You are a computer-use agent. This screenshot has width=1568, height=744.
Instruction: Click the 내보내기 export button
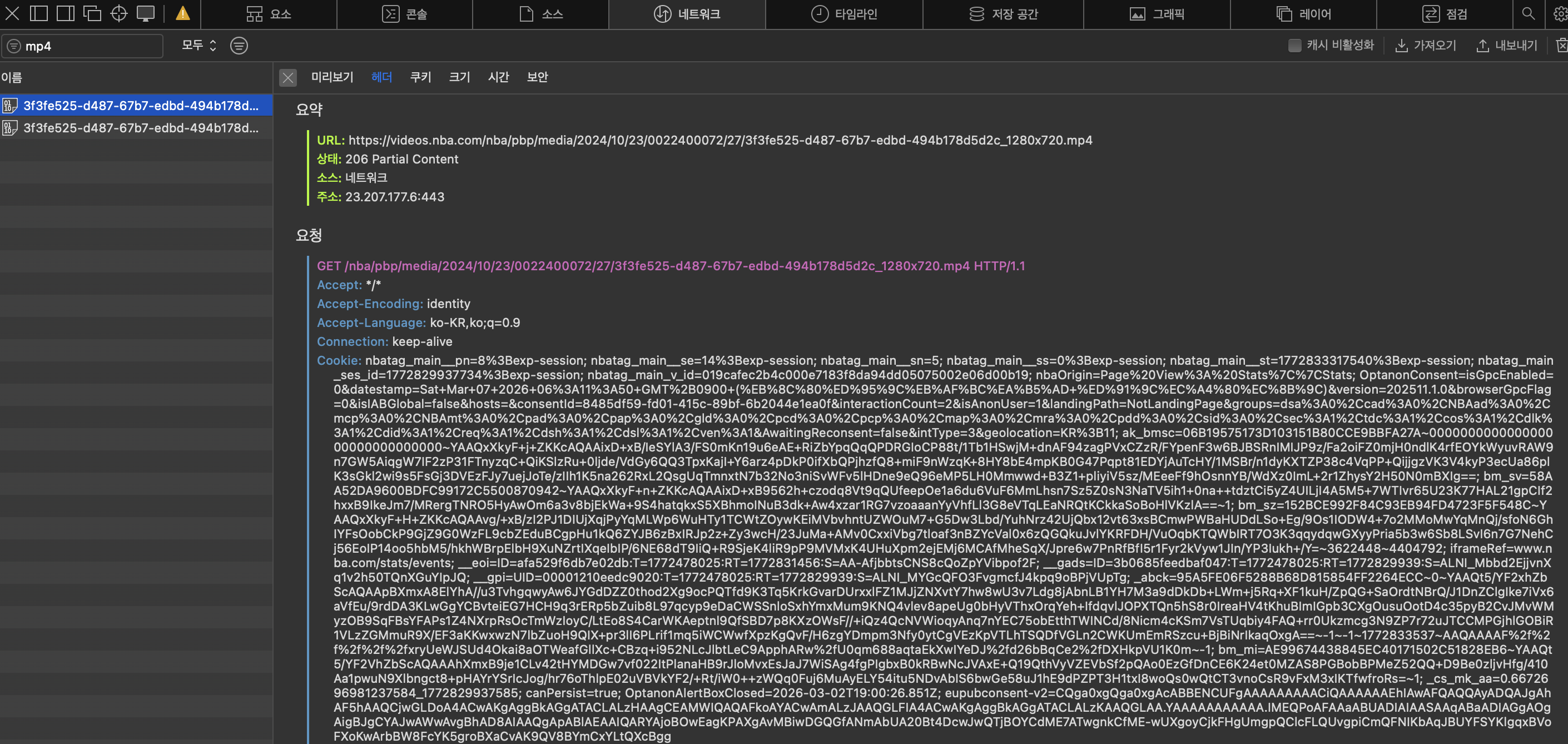pos(1507,46)
